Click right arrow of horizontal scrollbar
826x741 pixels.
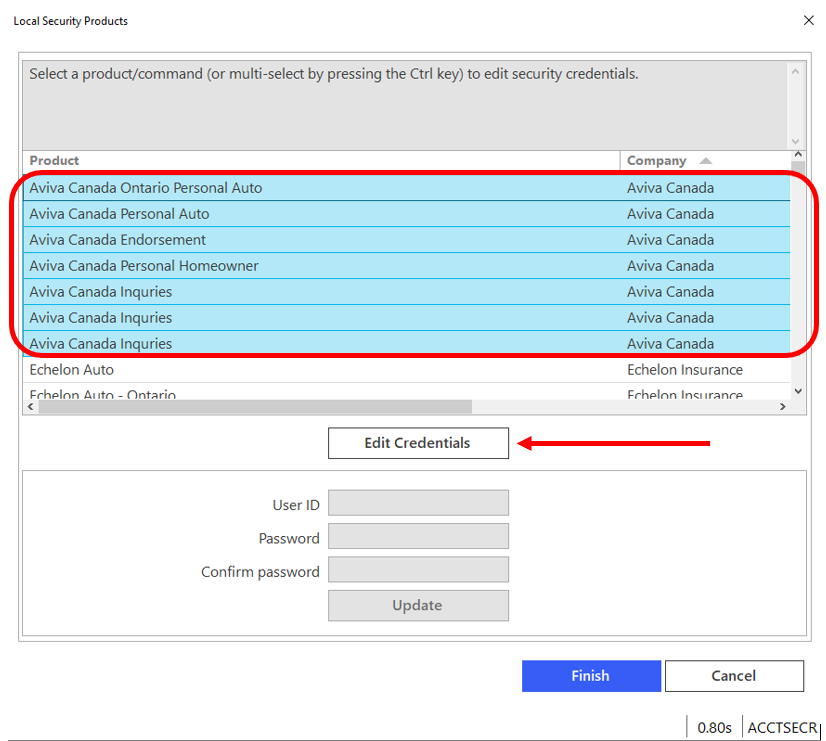(783, 407)
